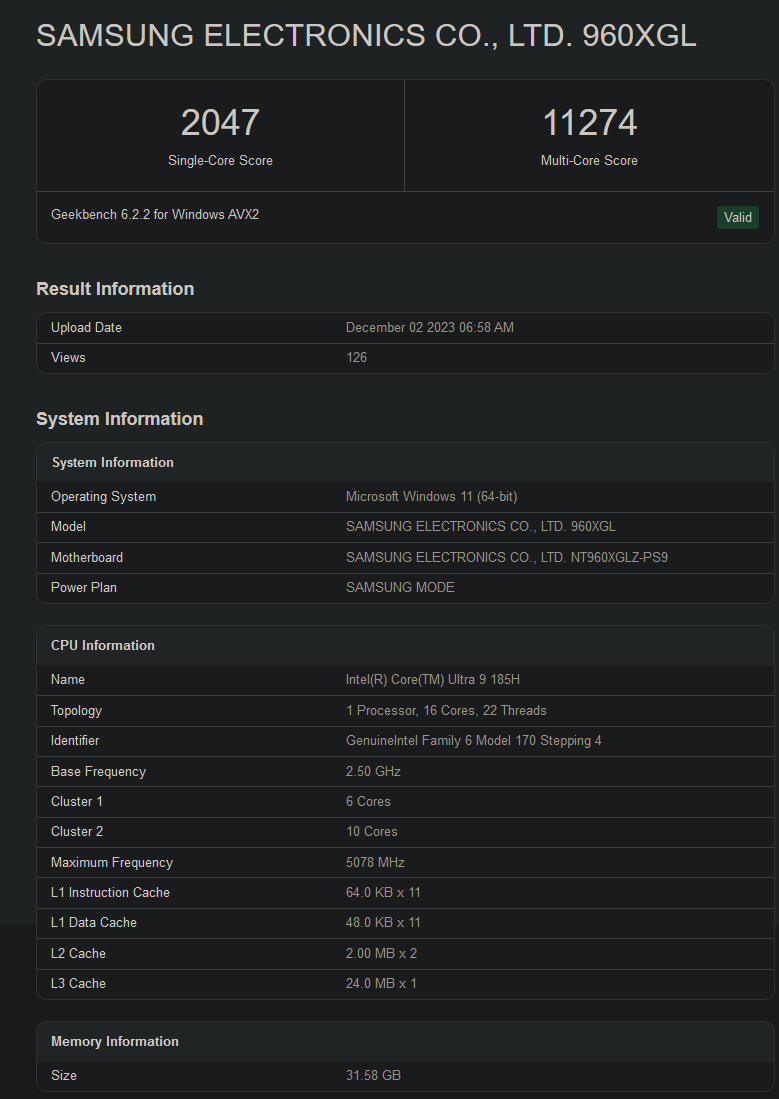Select the 10 Cores value
This screenshot has width=779, height=1099.
372,831
